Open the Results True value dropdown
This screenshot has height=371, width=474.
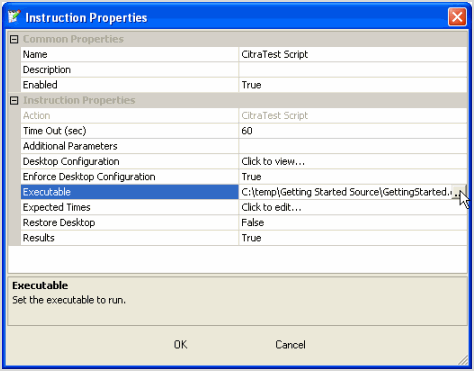coord(353,238)
